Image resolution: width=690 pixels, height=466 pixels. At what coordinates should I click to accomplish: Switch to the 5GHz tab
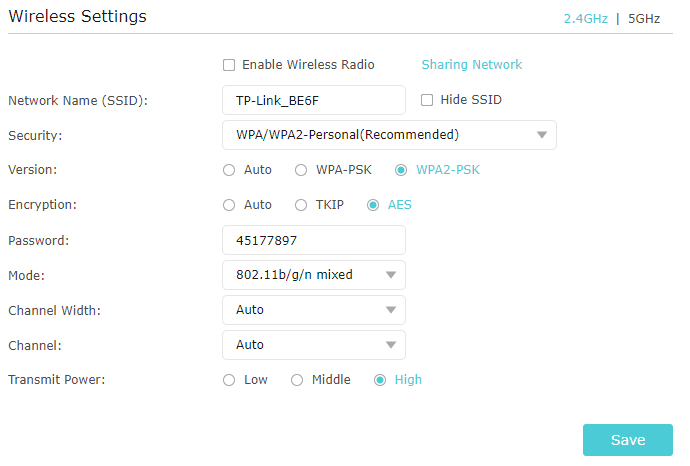(644, 19)
